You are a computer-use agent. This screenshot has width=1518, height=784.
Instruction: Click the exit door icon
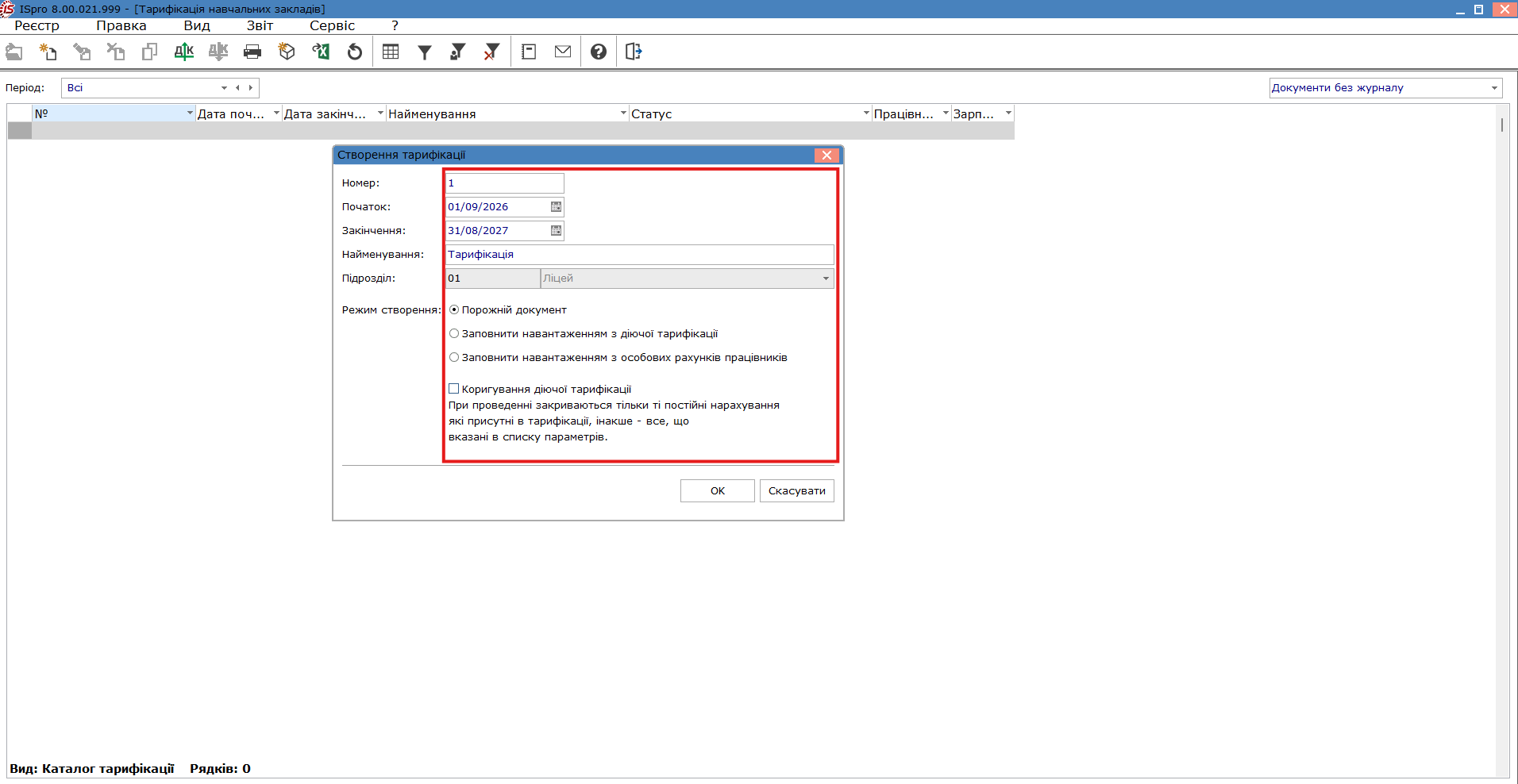634,52
